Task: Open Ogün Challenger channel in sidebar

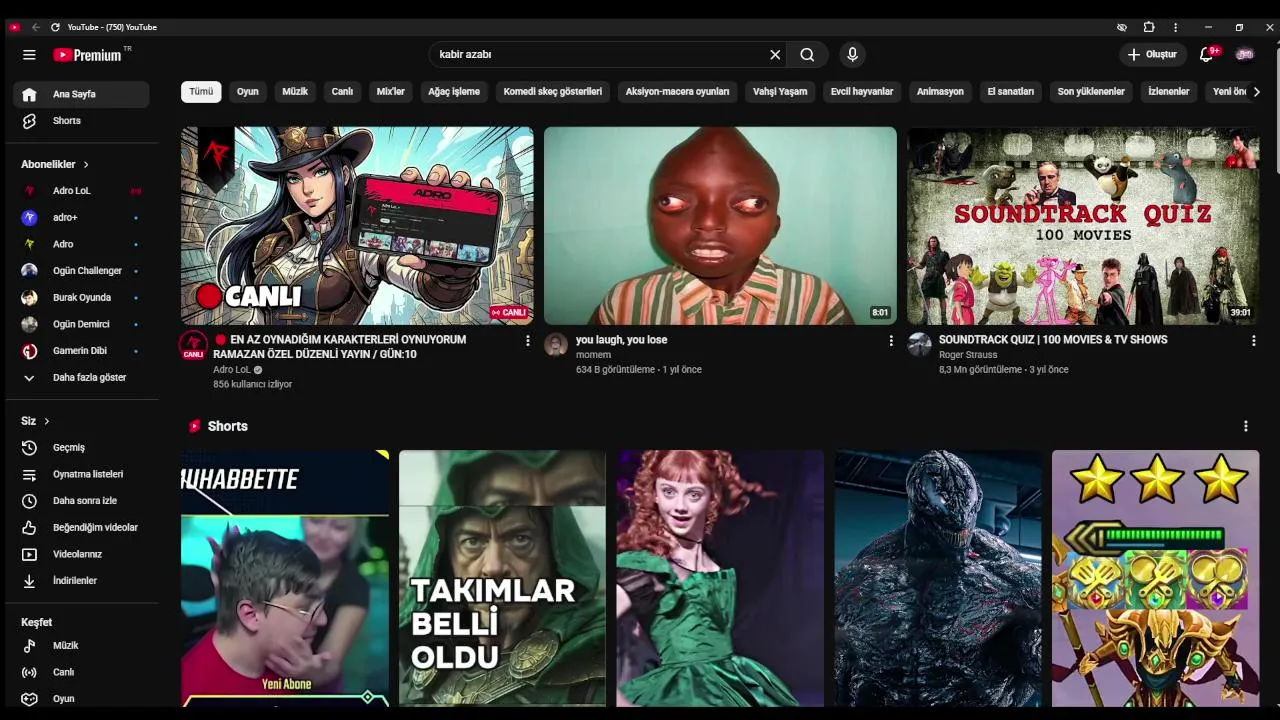Action: click(81, 271)
